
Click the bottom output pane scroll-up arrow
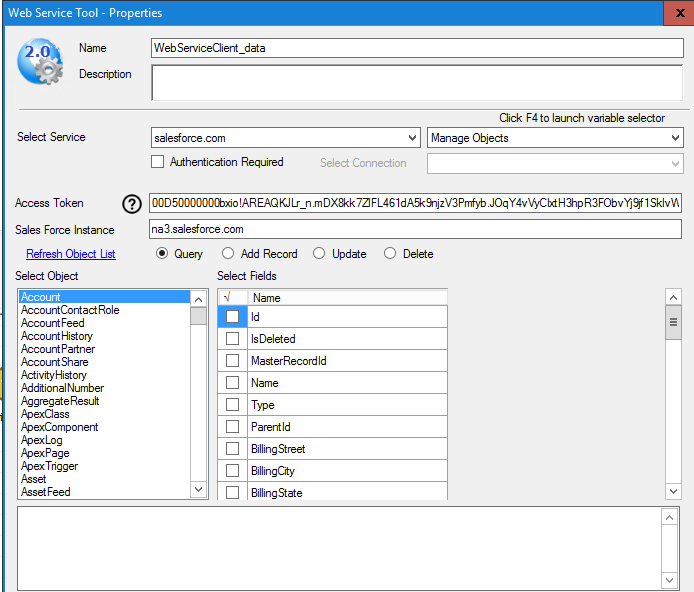[x=670, y=517]
